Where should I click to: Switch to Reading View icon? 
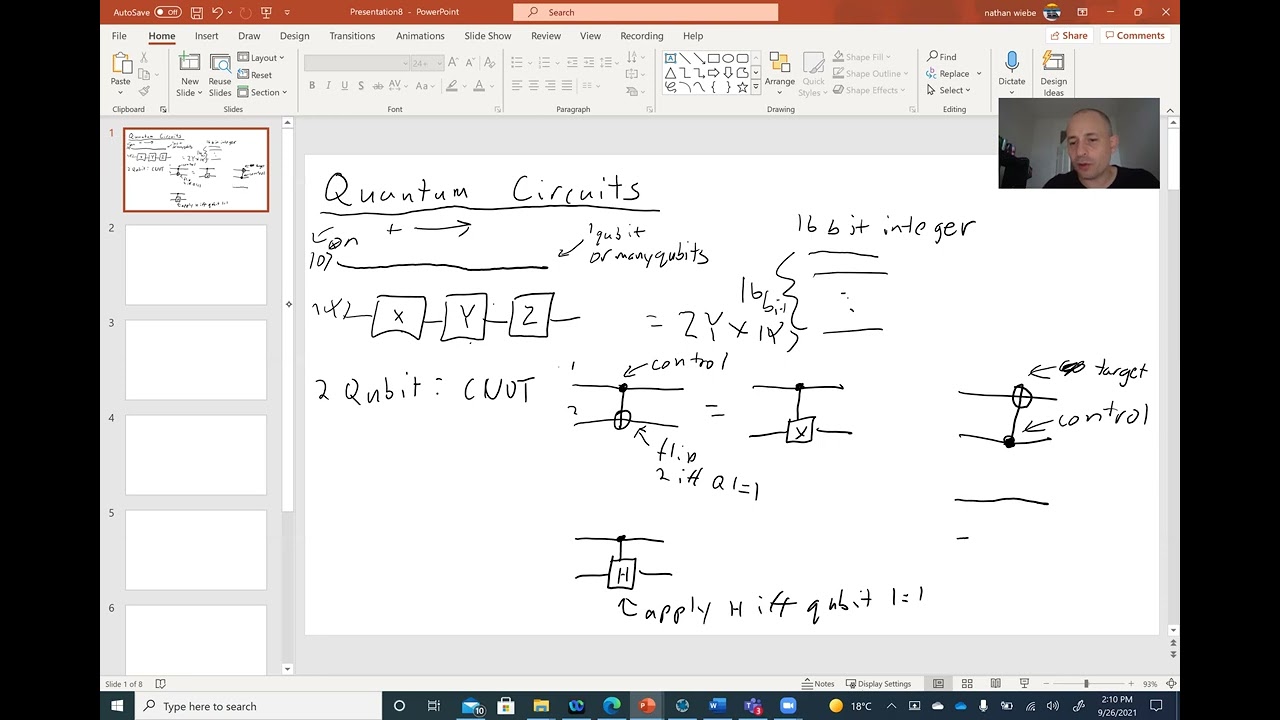tap(995, 684)
